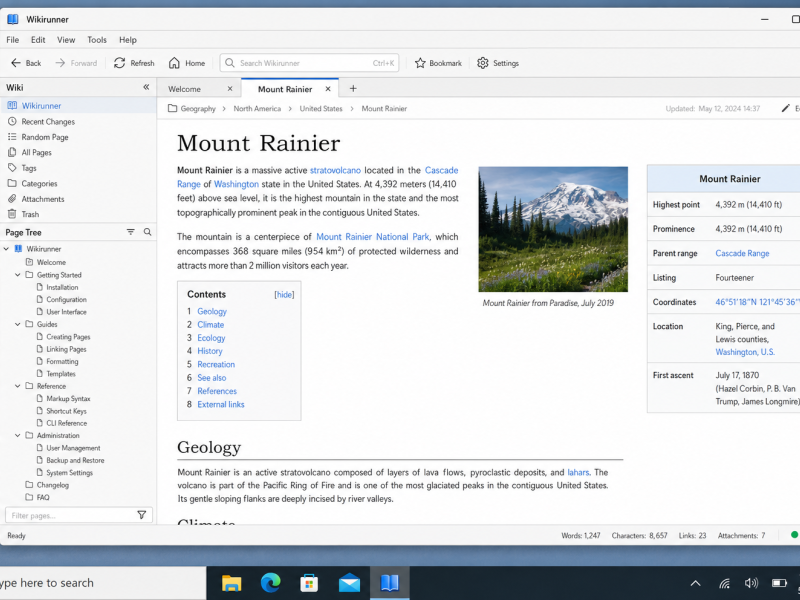Follow the stratovolcano link
Screen dimensions: 800x600
click(x=335, y=170)
